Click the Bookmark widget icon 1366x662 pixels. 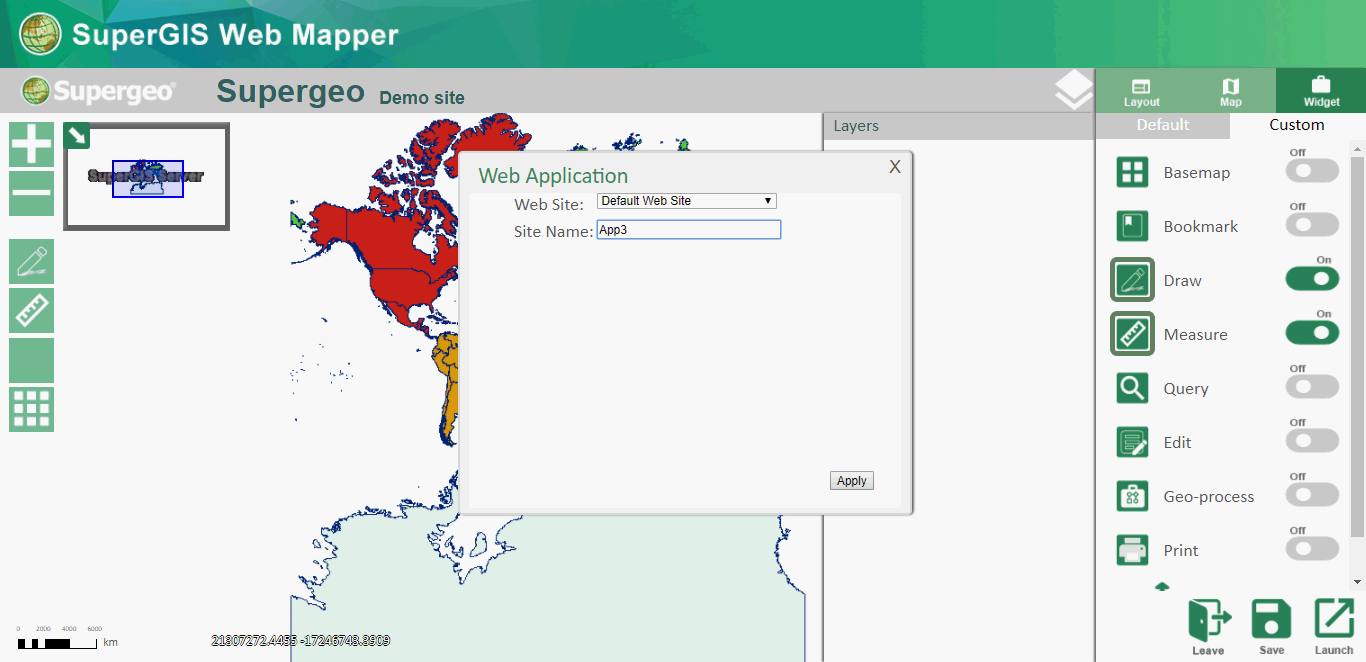[1132, 226]
